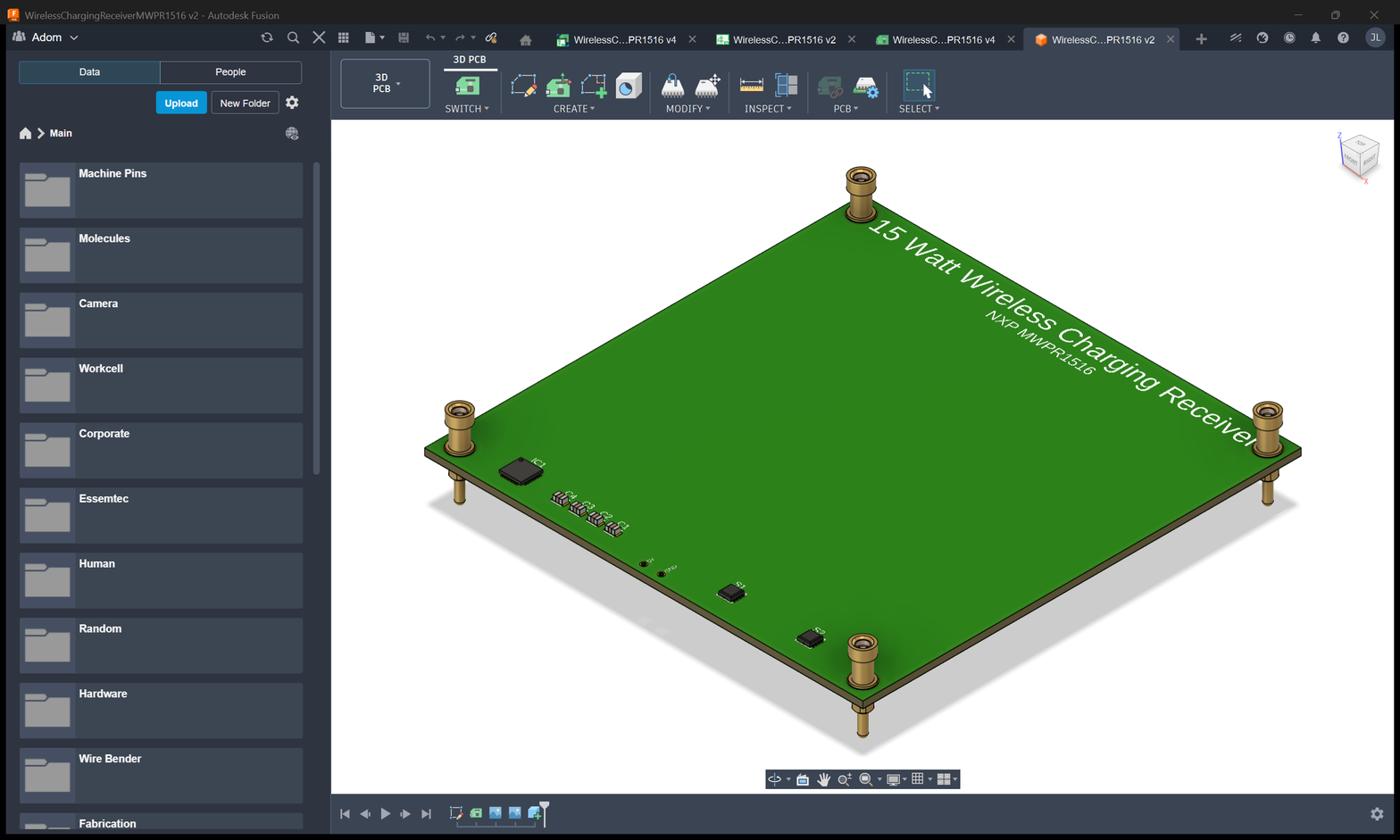This screenshot has width=1400, height=840.
Task: Click the Save icon
Action: pos(404,37)
